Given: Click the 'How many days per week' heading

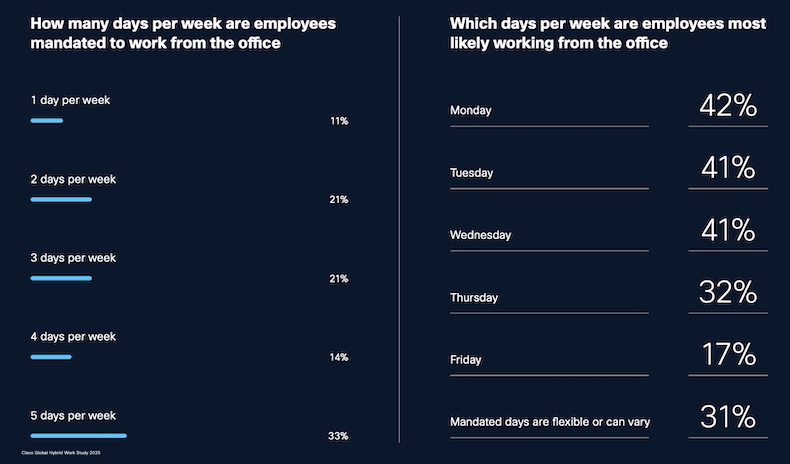Looking at the screenshot, I should [x=183, y=32].
